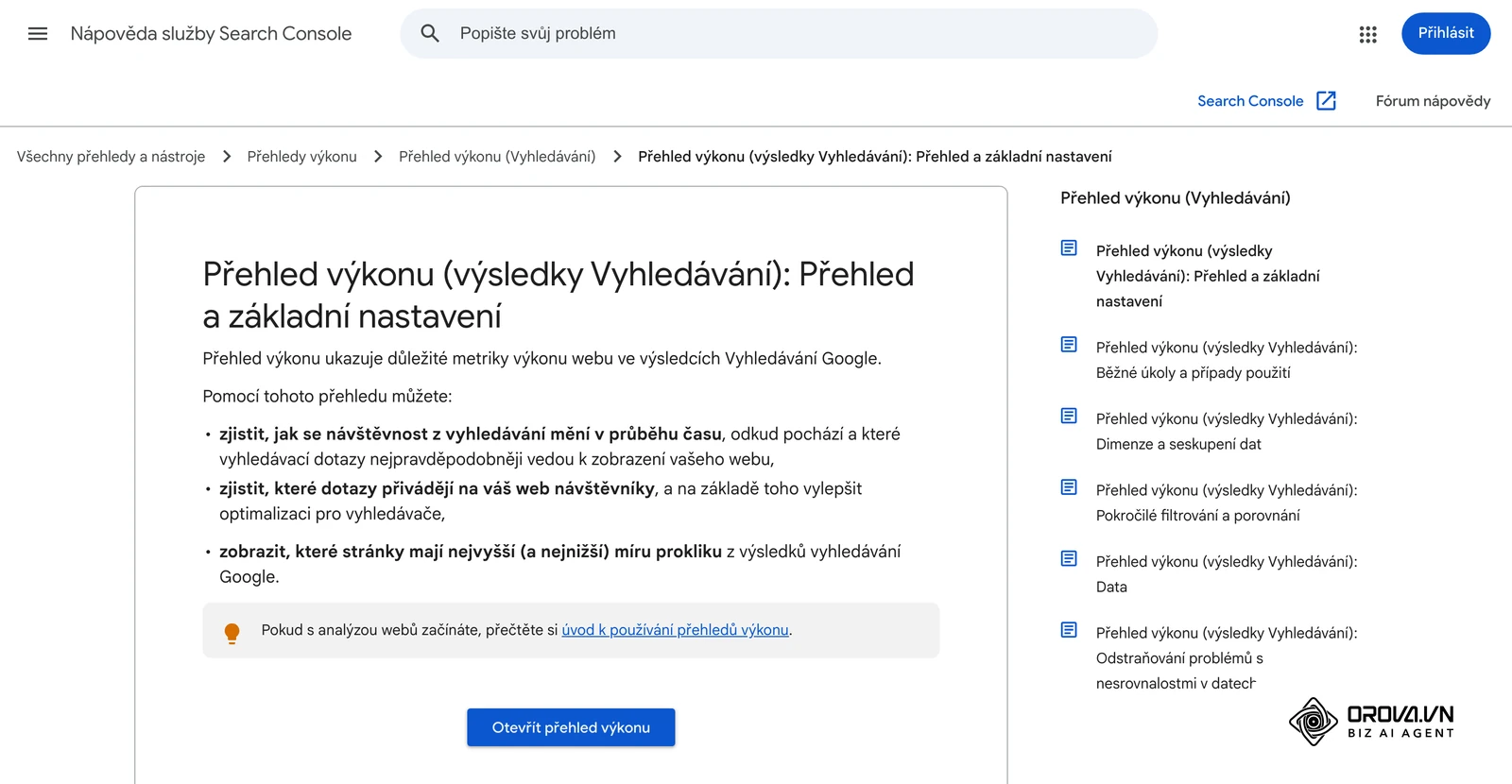The height and width of the screenshot is (784, 1512).
Task: Click the search magnifier icon
Action: tap(430, 34)
